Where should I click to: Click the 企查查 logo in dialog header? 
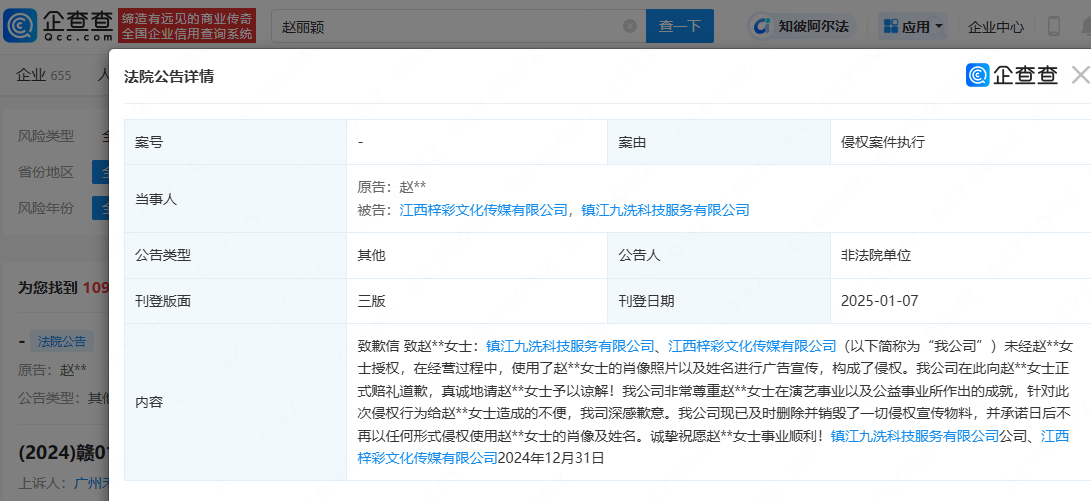1012,75
